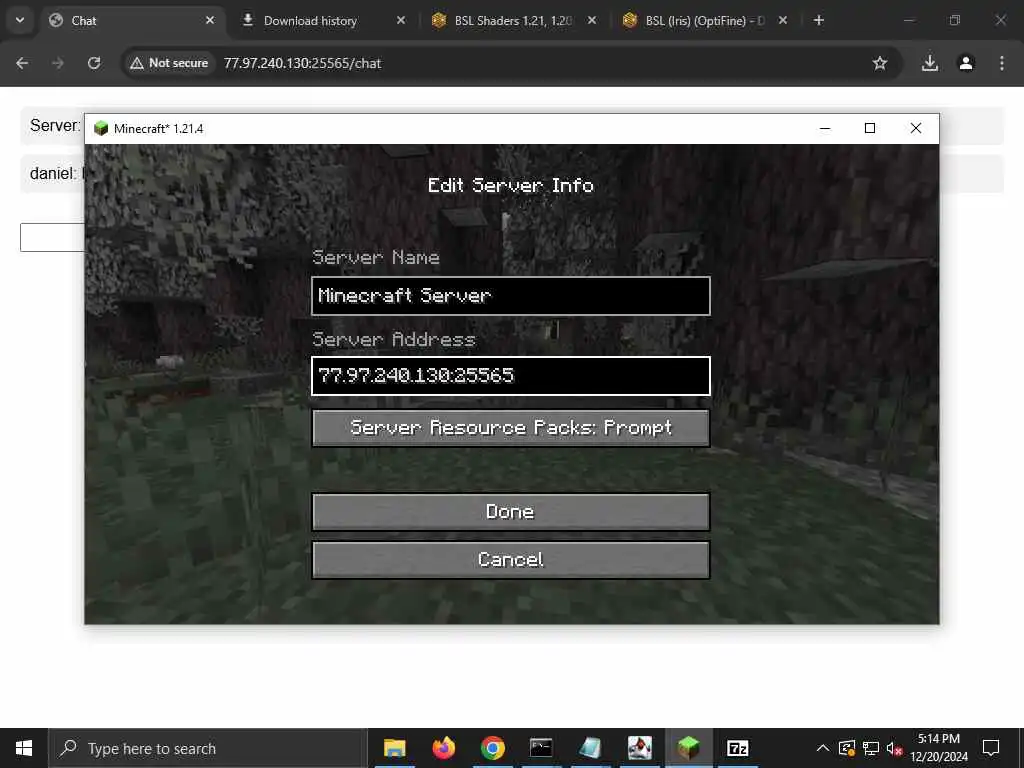This screenshot has width=1024, height=768.
Task: Go forward in browser history
Action: click(x=58, y=63)
